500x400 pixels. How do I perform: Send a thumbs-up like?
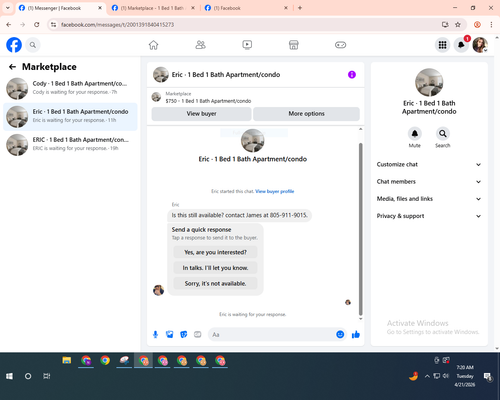click(x=356, y=334)
